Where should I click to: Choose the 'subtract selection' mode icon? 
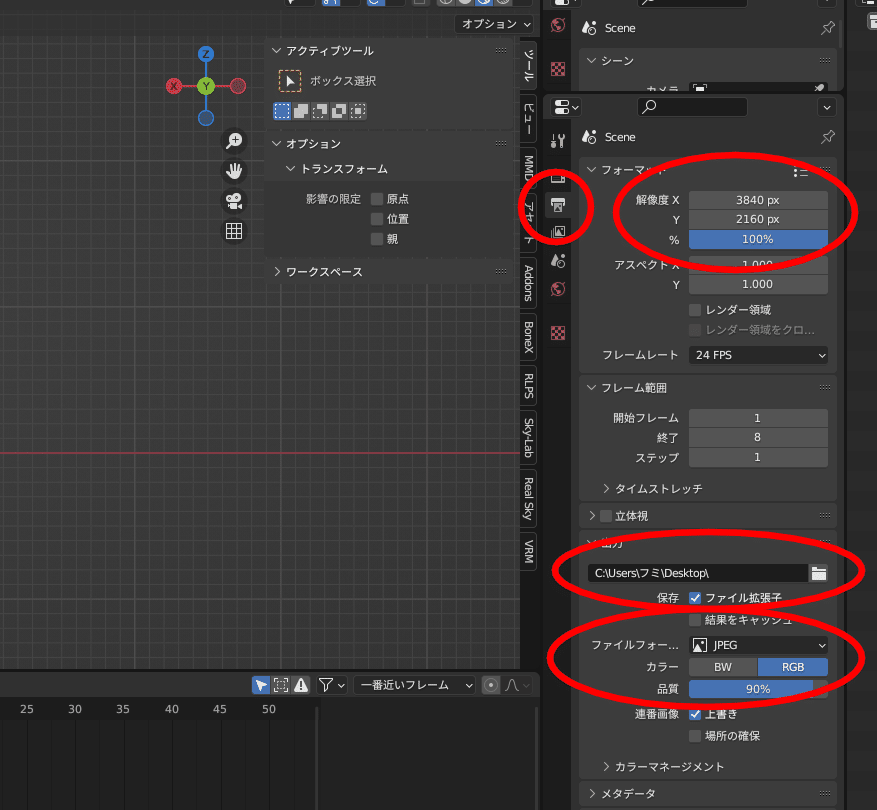(x=320, y=111)
